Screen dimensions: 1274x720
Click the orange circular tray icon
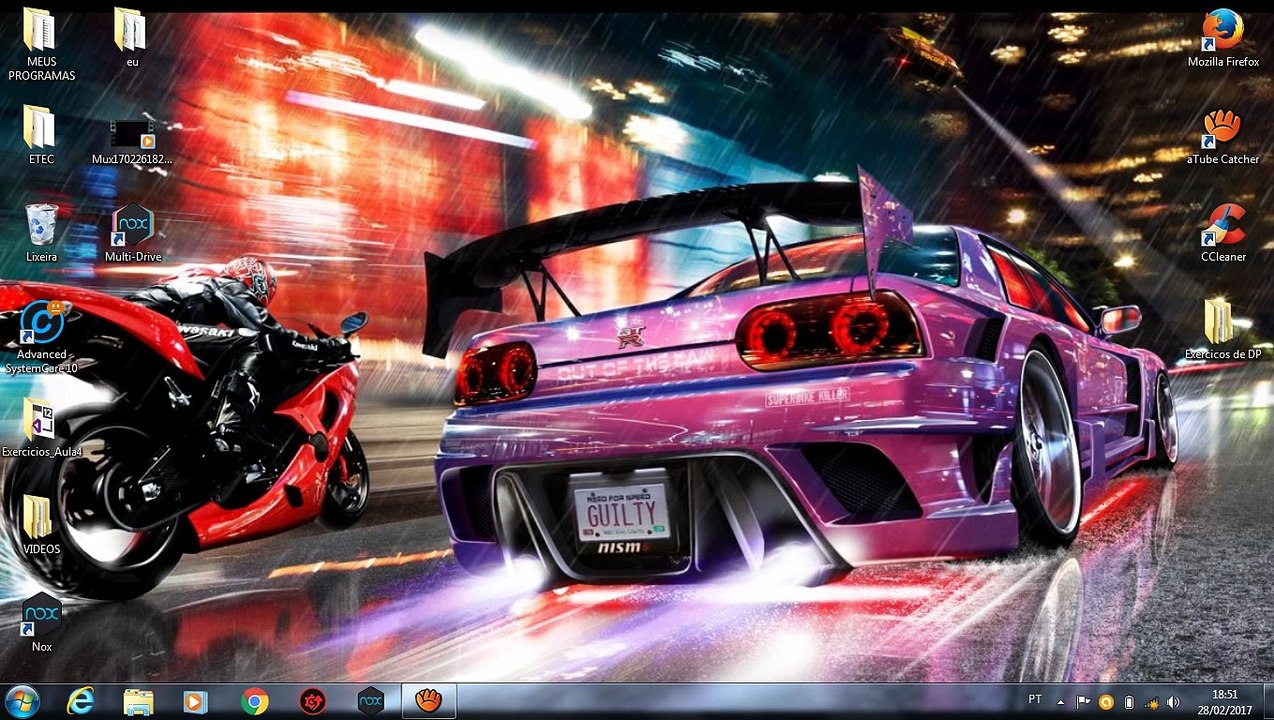[x=1106, y=701]
